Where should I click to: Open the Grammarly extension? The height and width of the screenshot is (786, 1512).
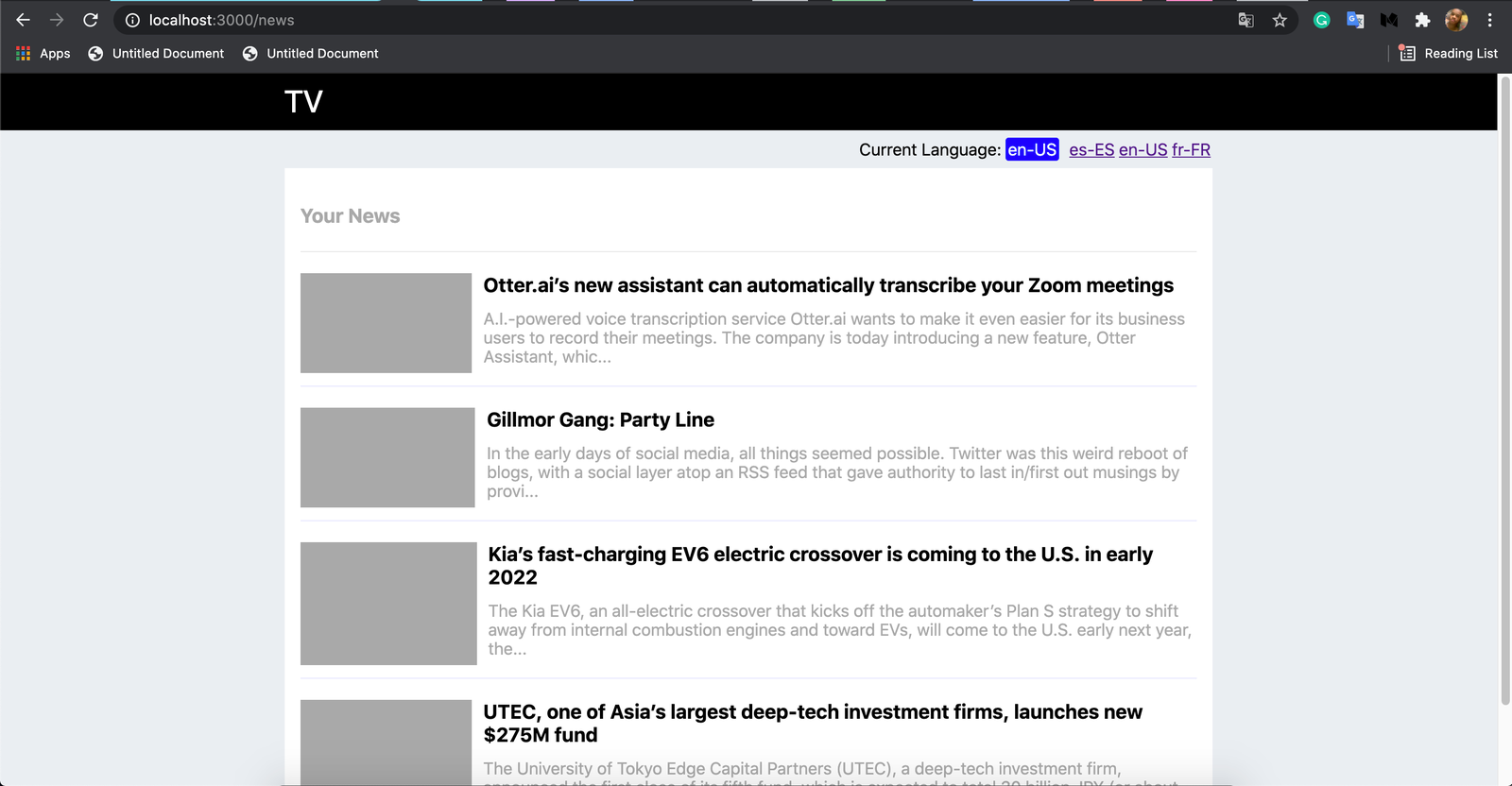tap(1321, 20)
